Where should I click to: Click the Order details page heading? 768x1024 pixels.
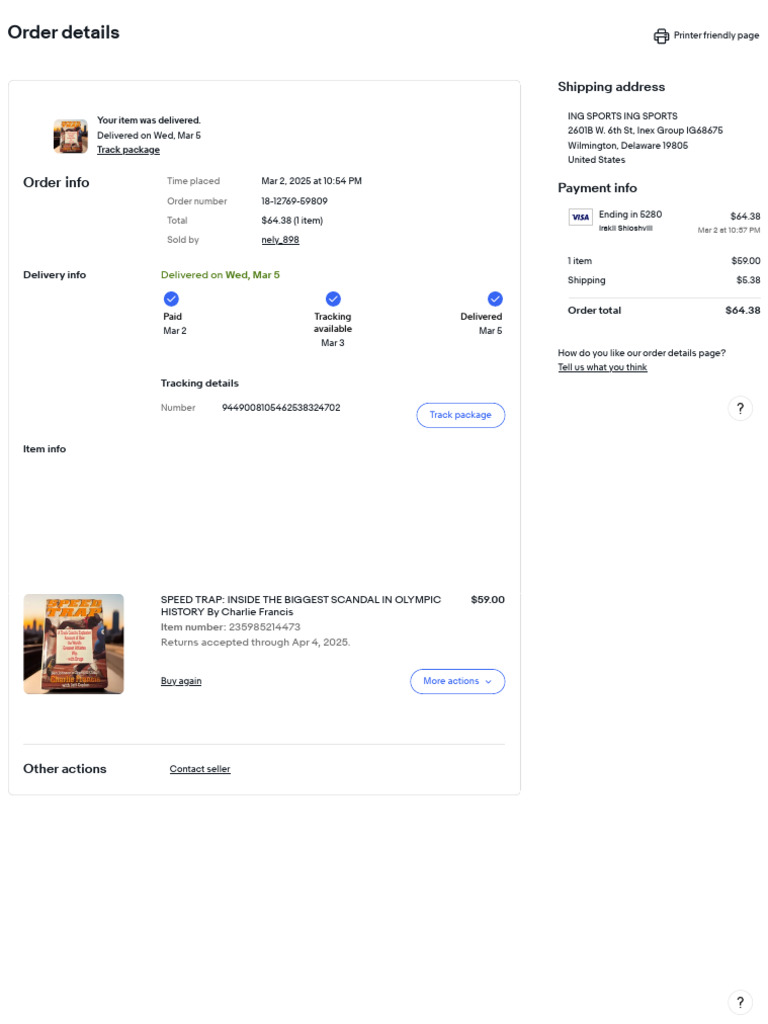point(63,33)
